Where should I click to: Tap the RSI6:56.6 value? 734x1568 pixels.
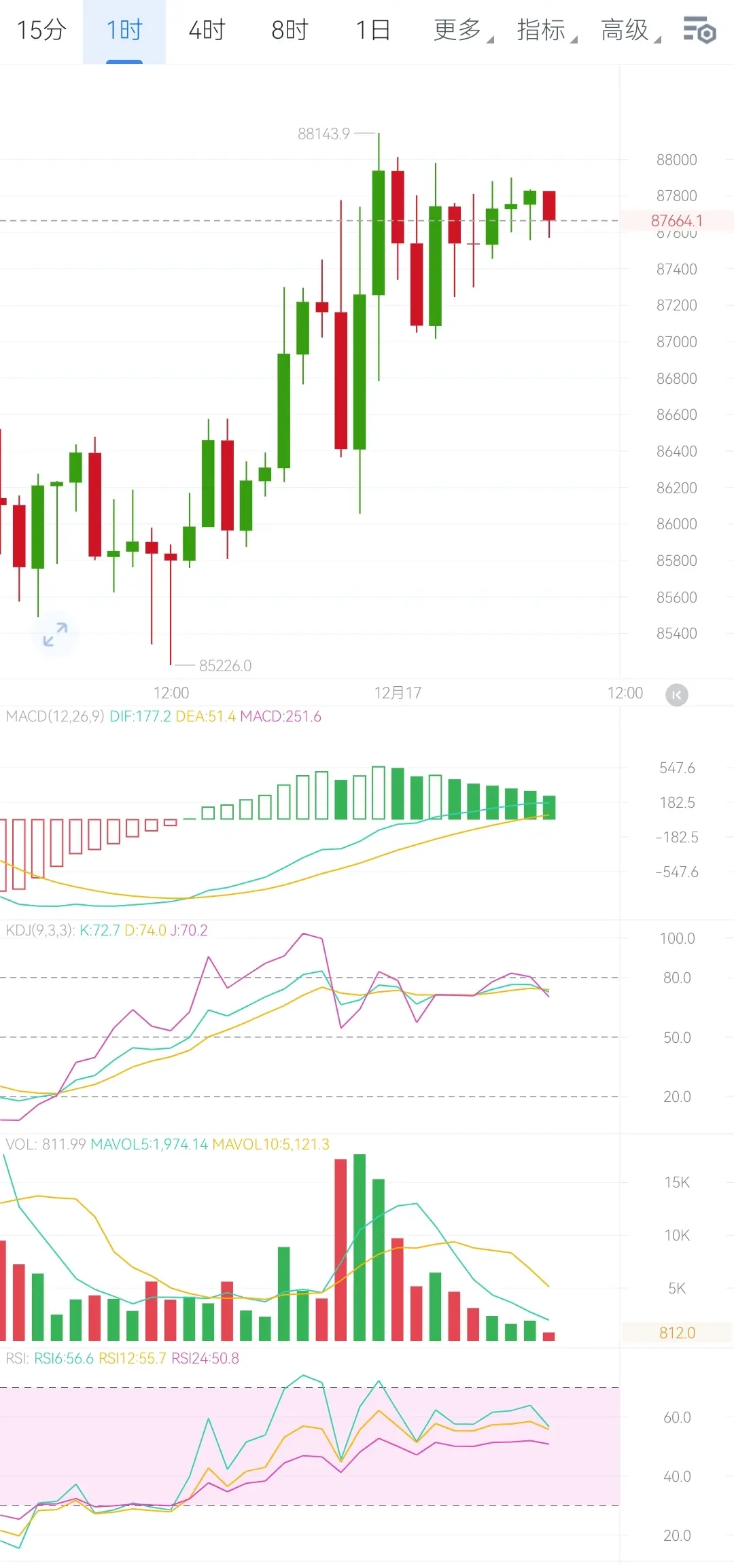(64, 1358)
